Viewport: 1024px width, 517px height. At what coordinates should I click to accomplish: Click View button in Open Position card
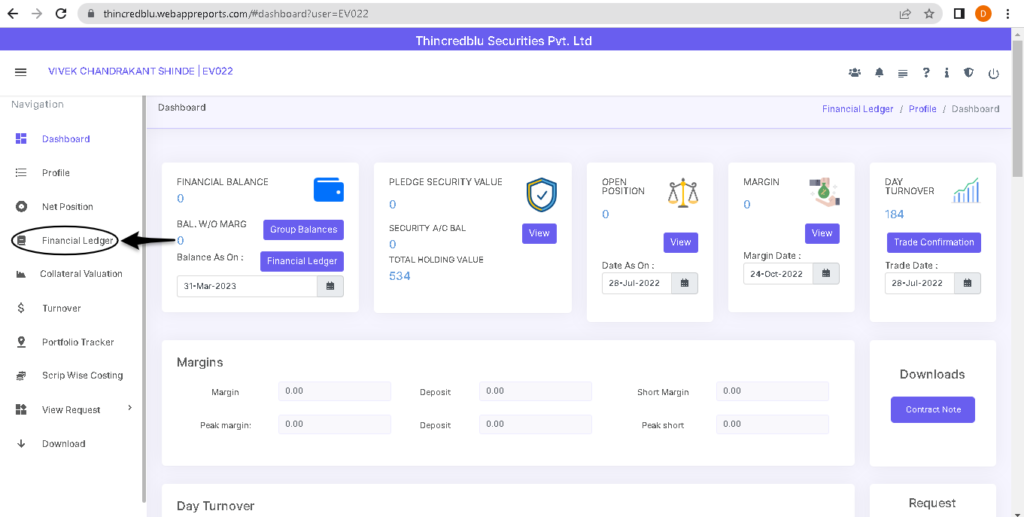pyautogui.click(x=680, y=242)
